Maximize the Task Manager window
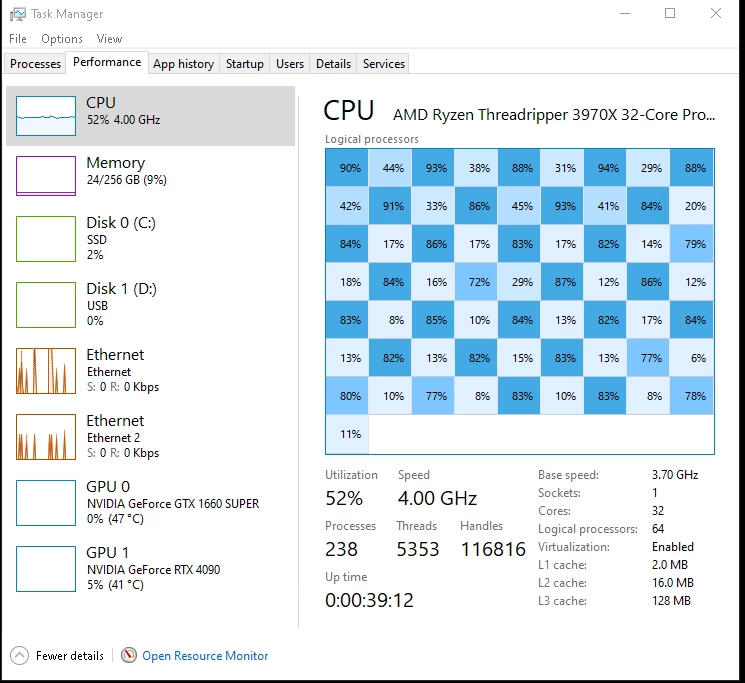The height and width of the screenshot is (683, 745). [x=670, y=13]
